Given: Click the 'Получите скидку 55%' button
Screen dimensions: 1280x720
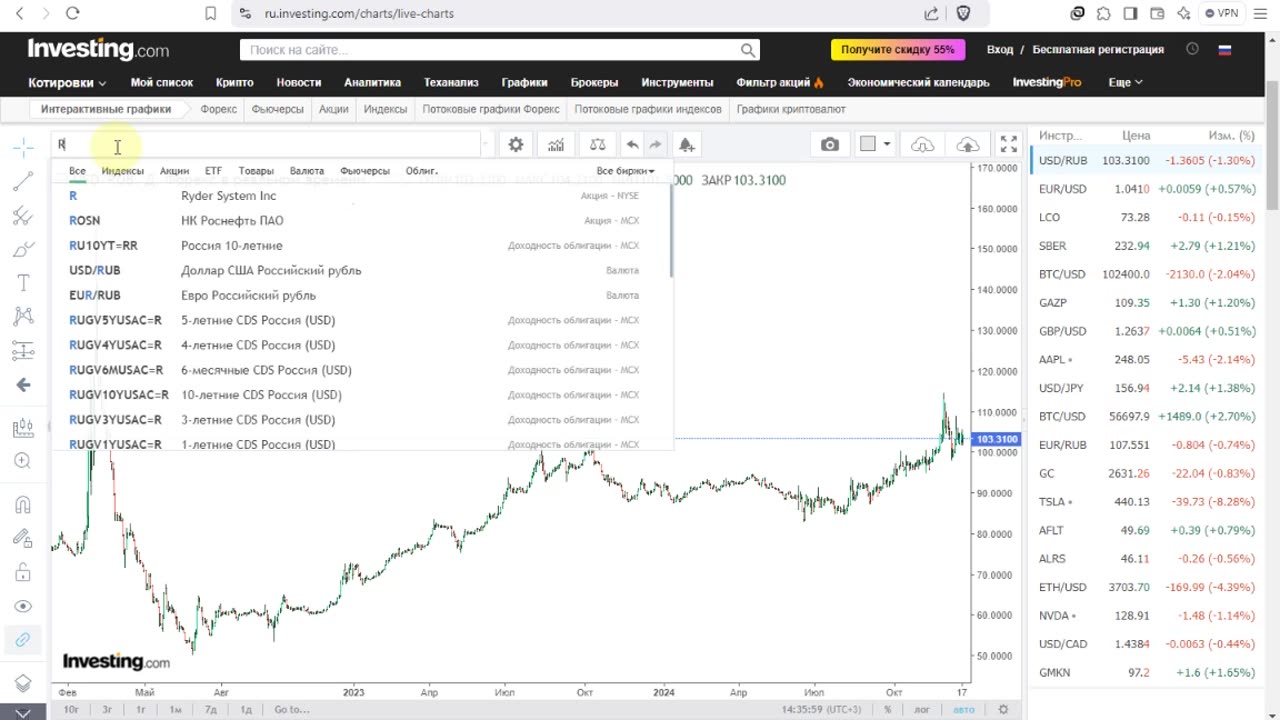Looking at the screenshot, I should coord(897,49).
